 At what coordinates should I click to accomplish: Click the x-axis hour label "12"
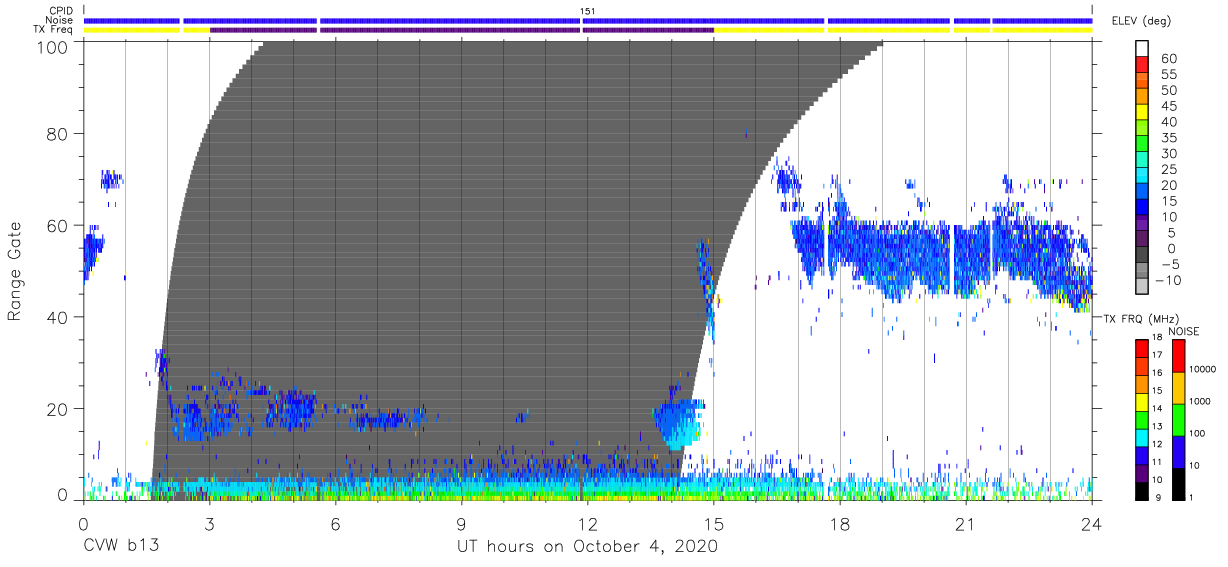pos(588,524)
